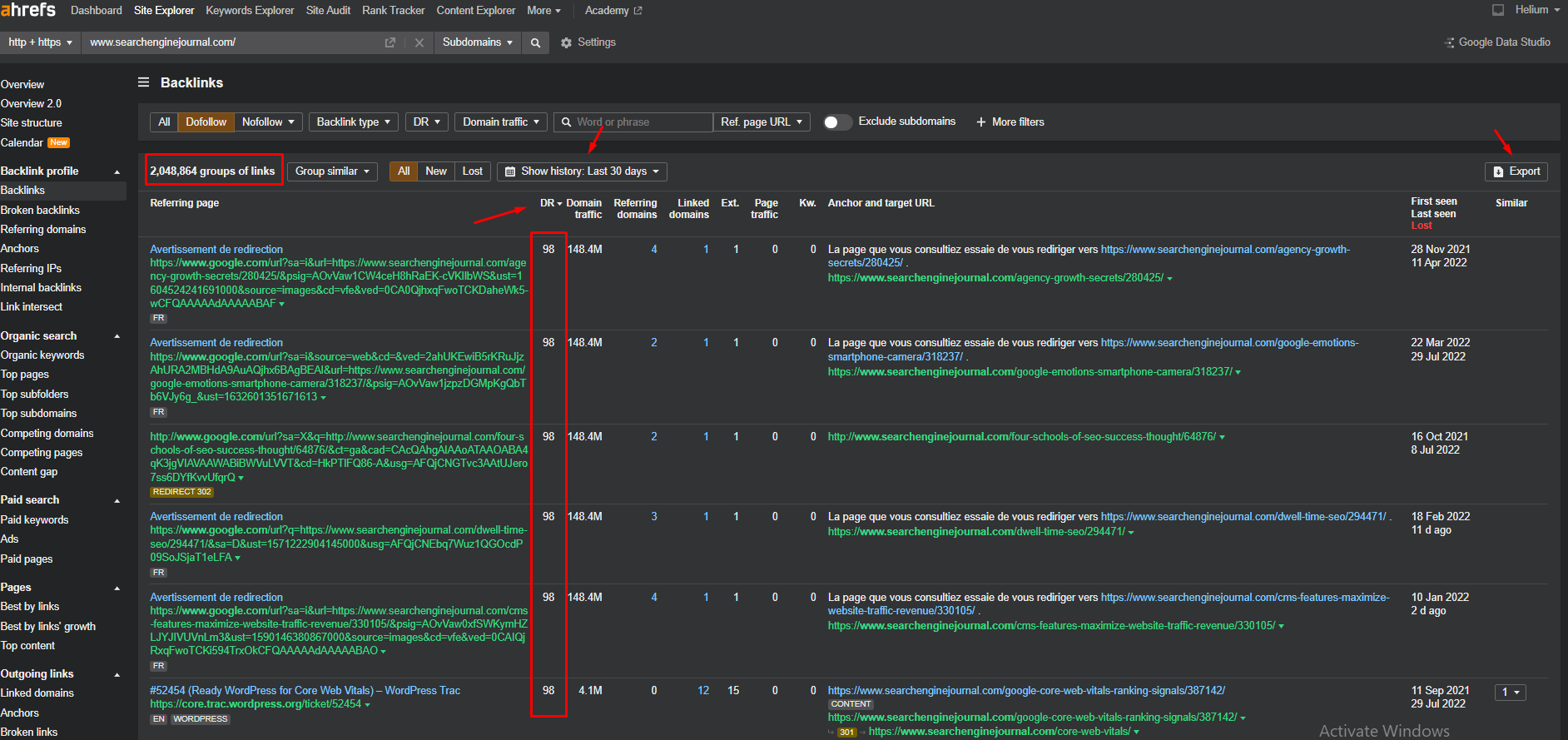1568x740 pixels.
Task: Click the calendar icon in Show history
Action: coord(510,171)
